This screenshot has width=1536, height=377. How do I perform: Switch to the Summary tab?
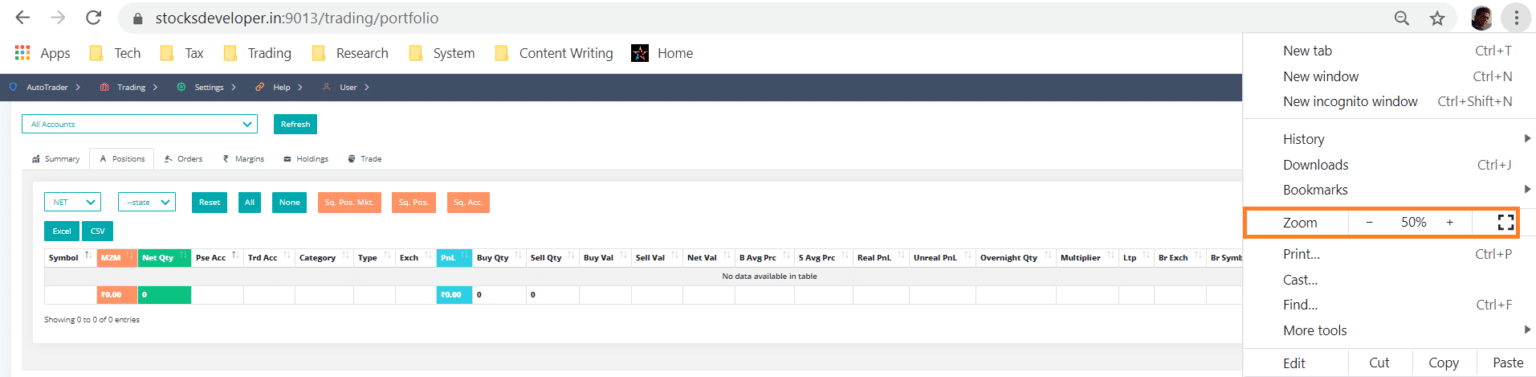(x=55, y=159)
